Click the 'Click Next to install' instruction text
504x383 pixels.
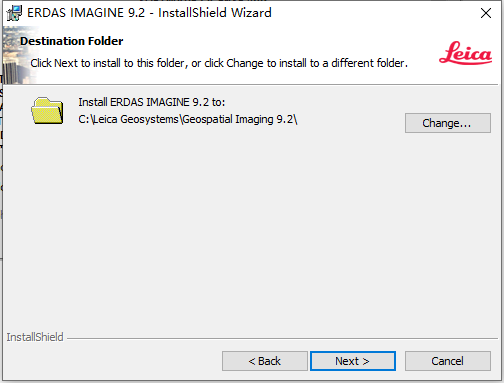(x=219, y=63)
